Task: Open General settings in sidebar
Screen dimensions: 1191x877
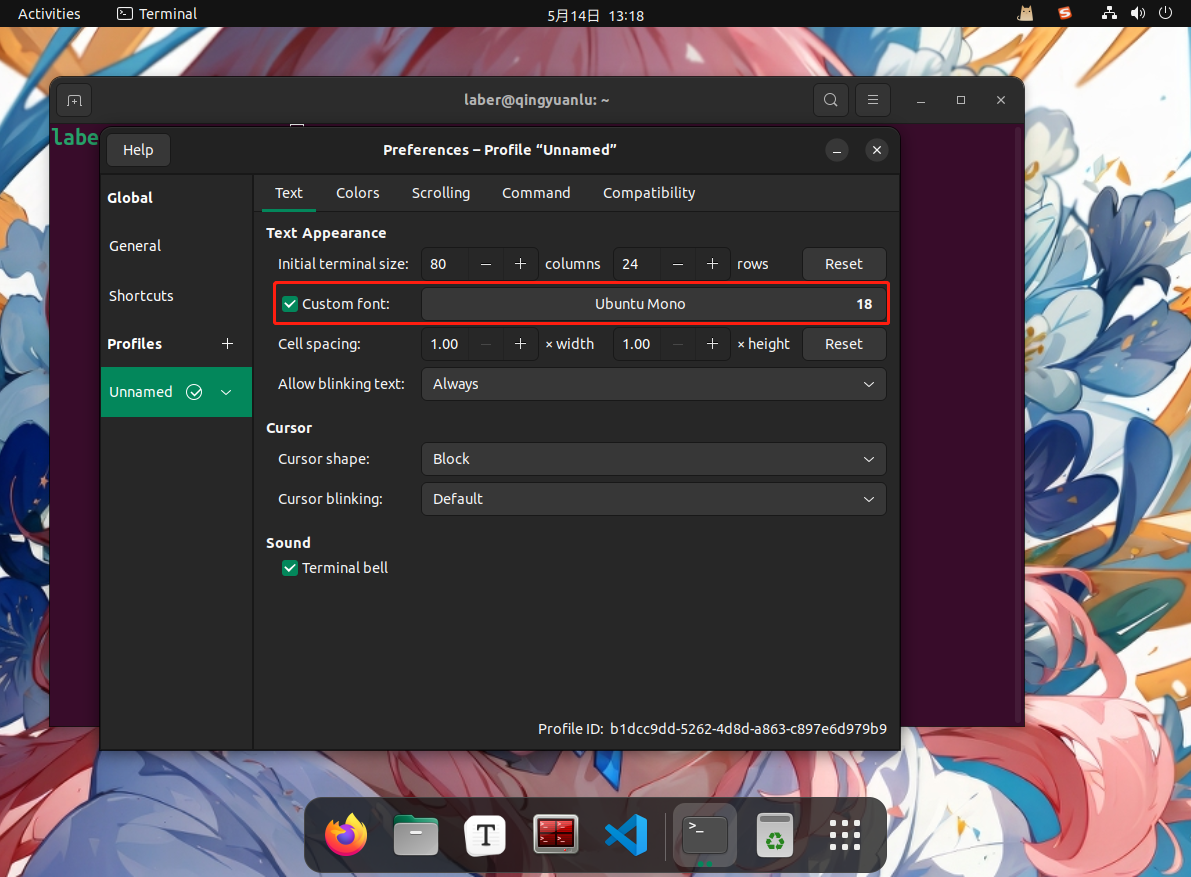Action: 176,246
